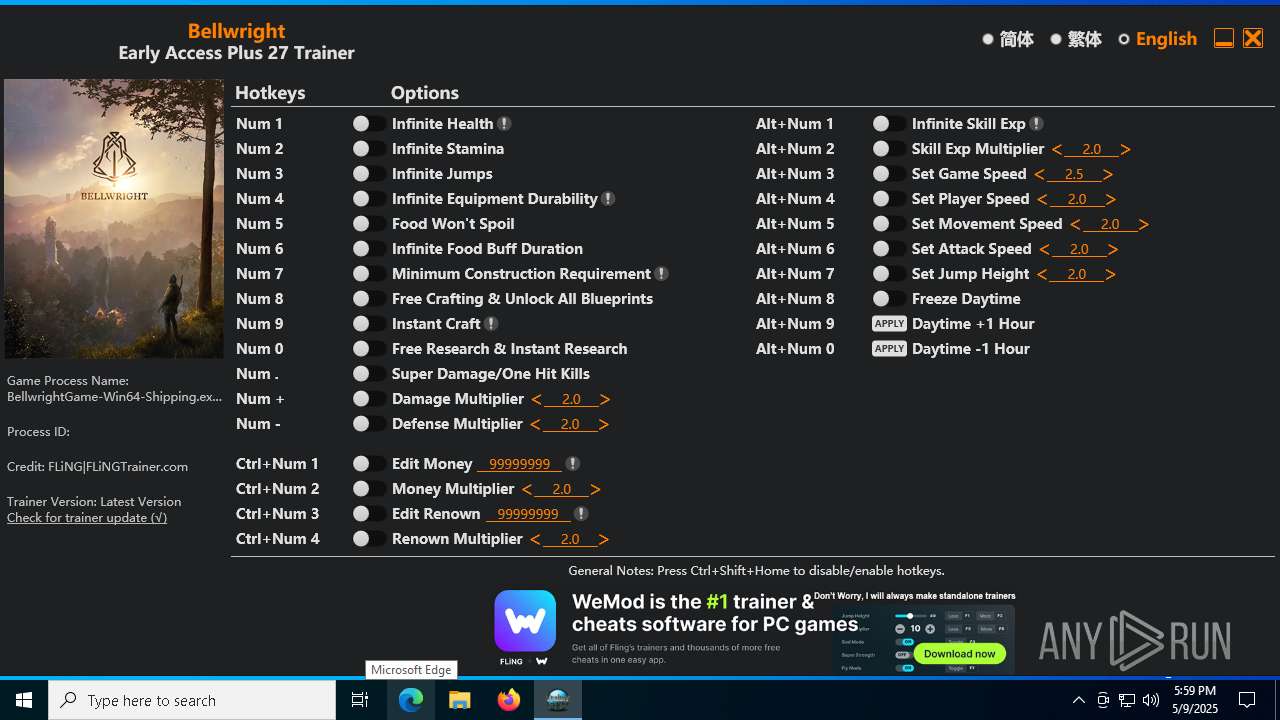The image size is (1280, 720).
Task: Increase the Set Movement Speed value
Action: coord(1143,224)
